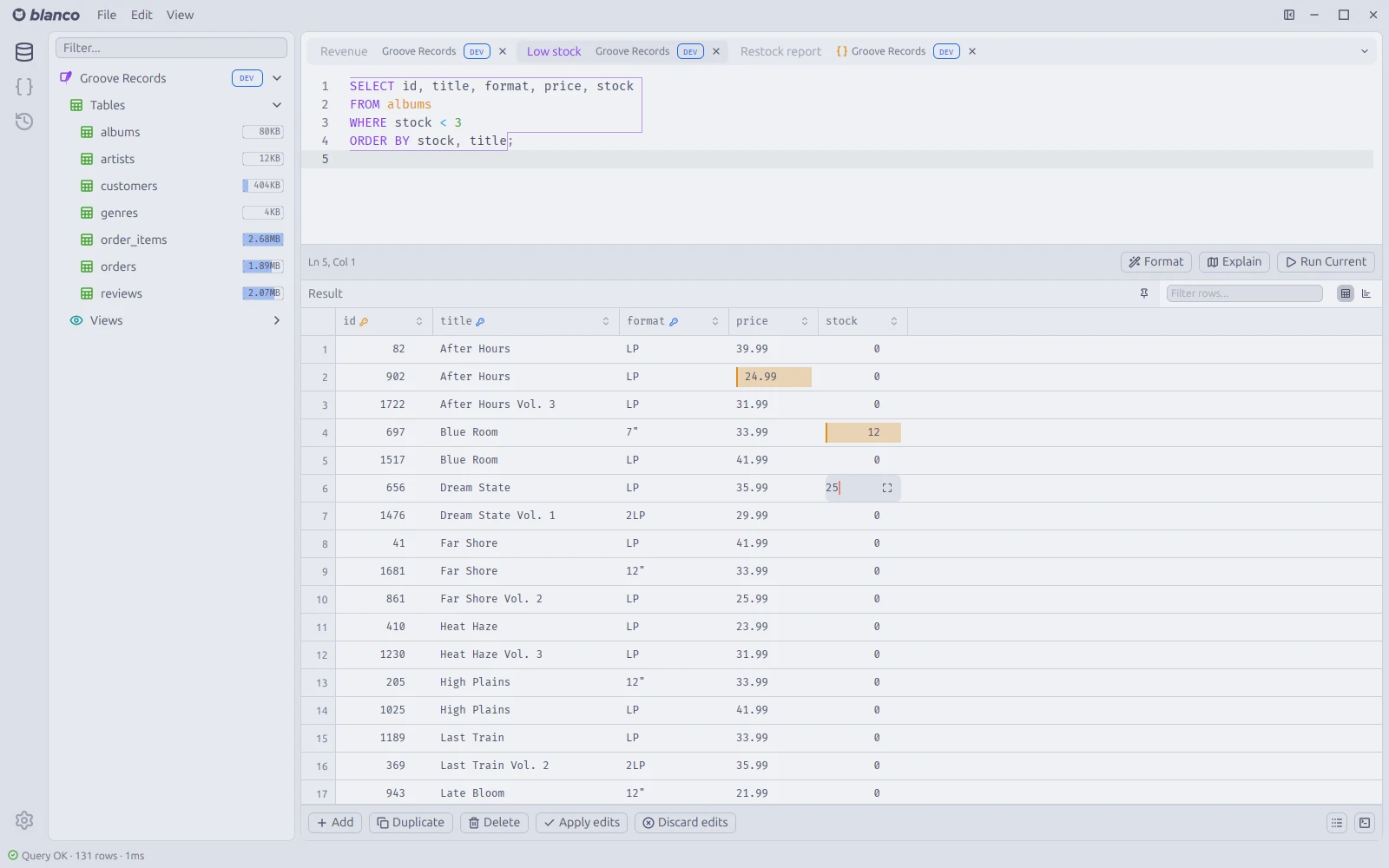Click the Delete row button

coord(494,823)
